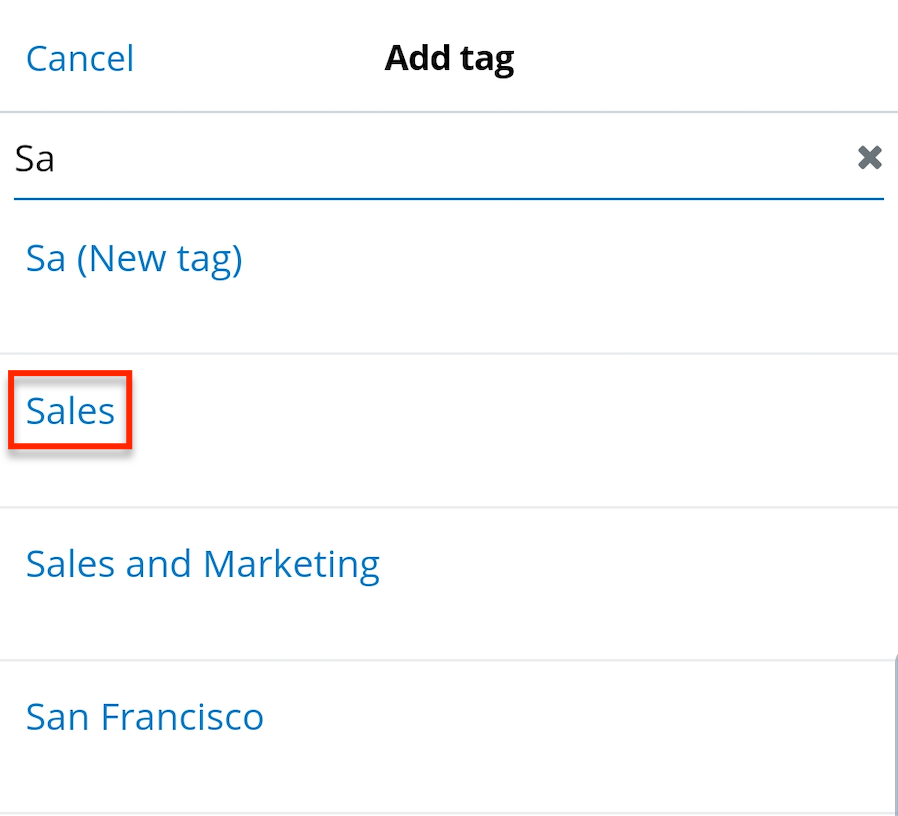
Task: Add San Francisco as a tag
Action: pyautogui.click(x=145, y=717)
